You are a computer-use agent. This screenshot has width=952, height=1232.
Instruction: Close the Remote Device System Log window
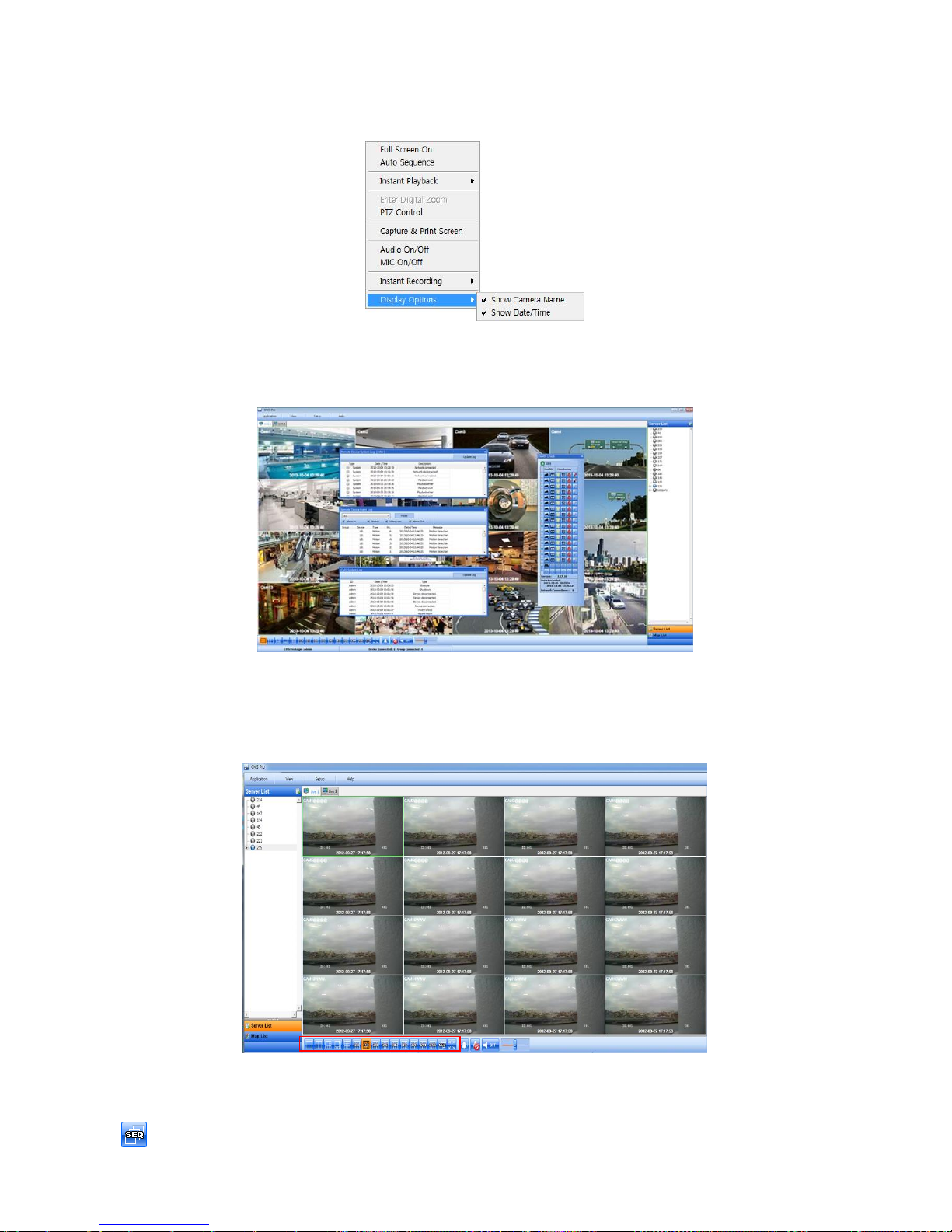coord(485,452)
